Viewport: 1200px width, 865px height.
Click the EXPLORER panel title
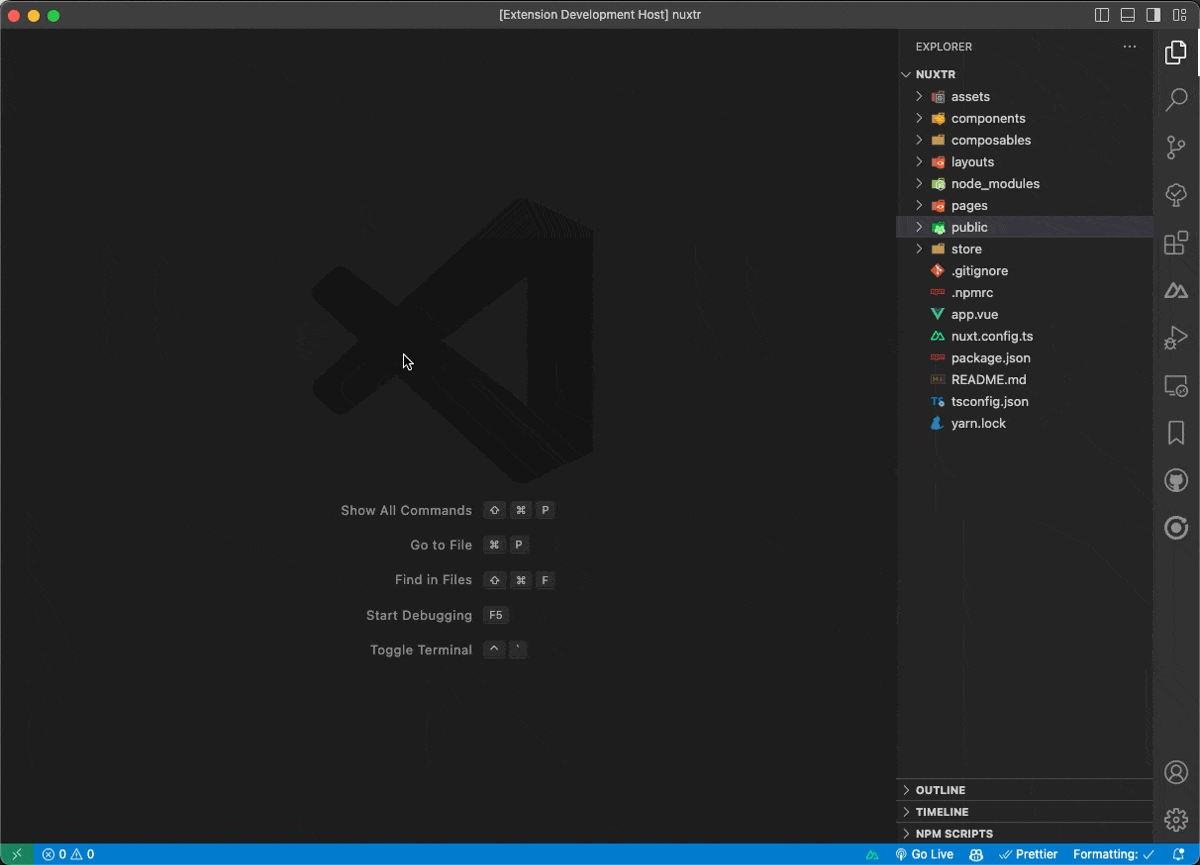point(943,47)
